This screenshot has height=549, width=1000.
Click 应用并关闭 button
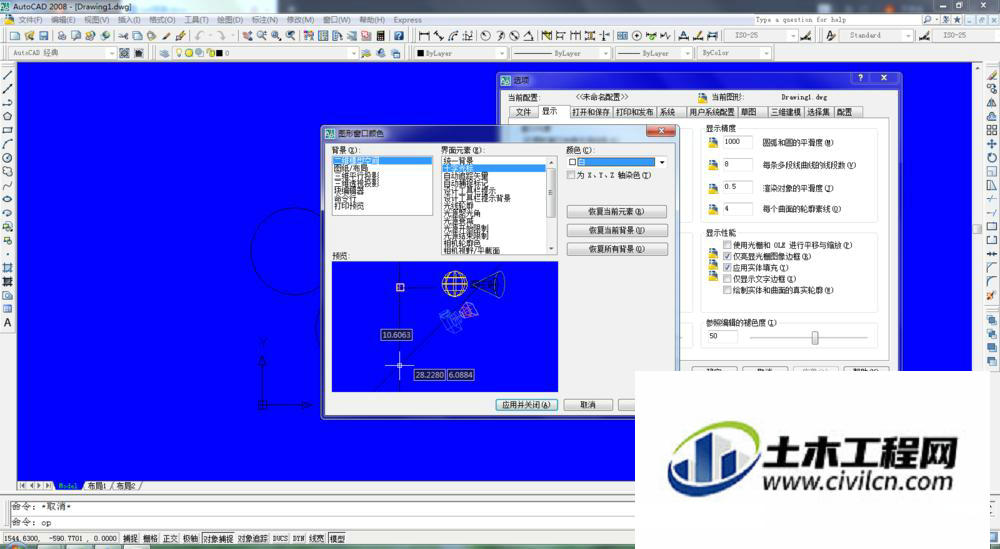[x=526, y=405]
